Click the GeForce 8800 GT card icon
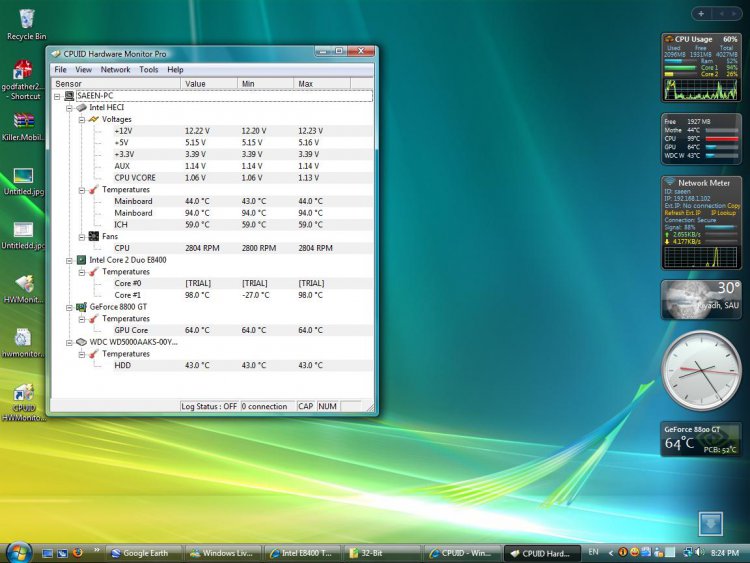The image size is (750, 563). (x=81, y=307)
